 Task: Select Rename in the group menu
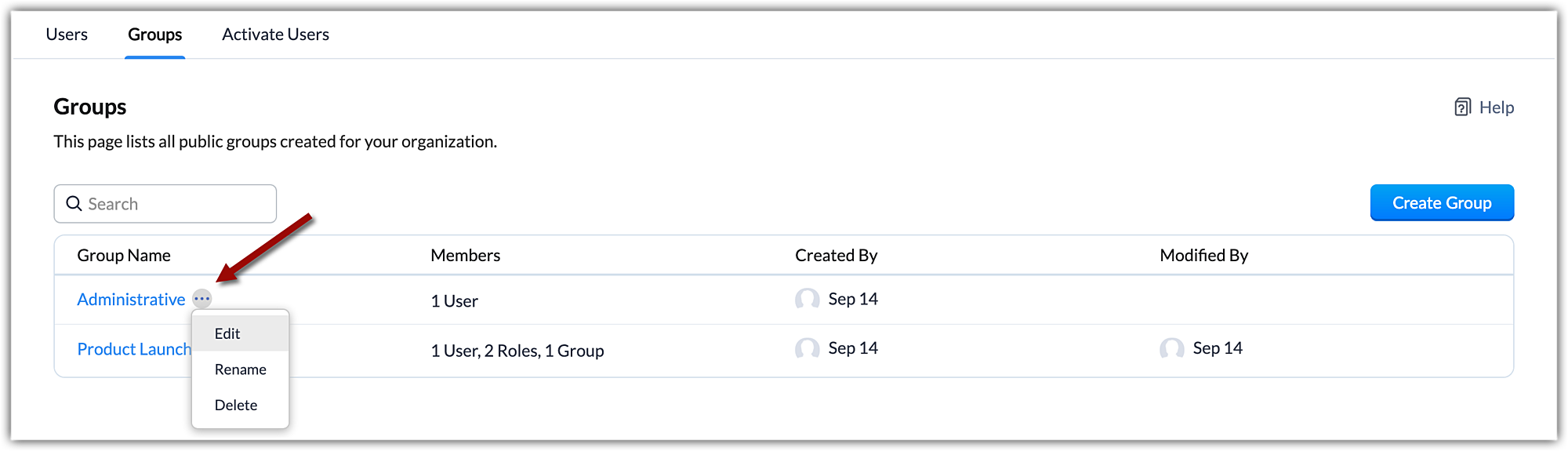click(x=240, y=369)
